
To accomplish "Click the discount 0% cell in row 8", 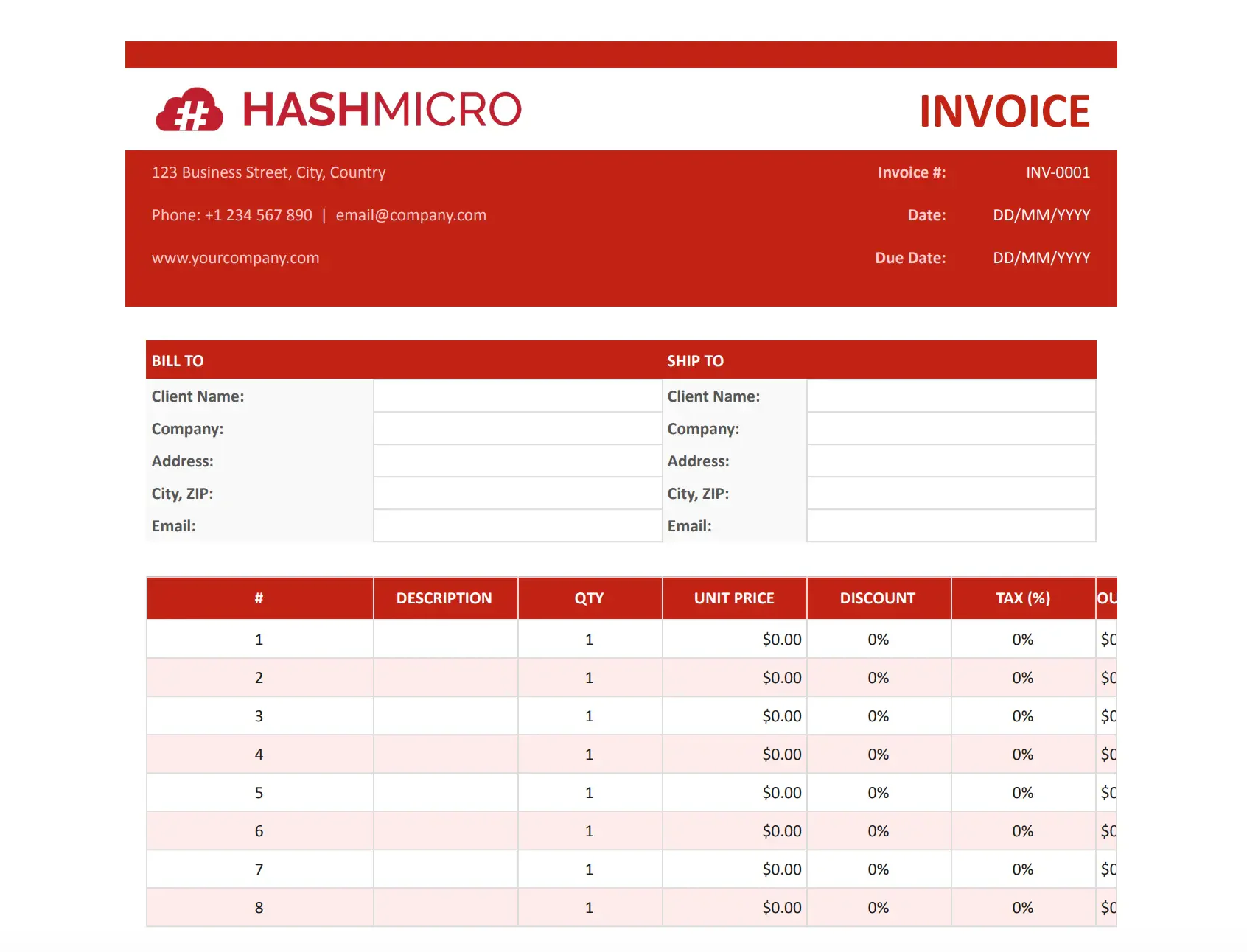I will point(879,908).
